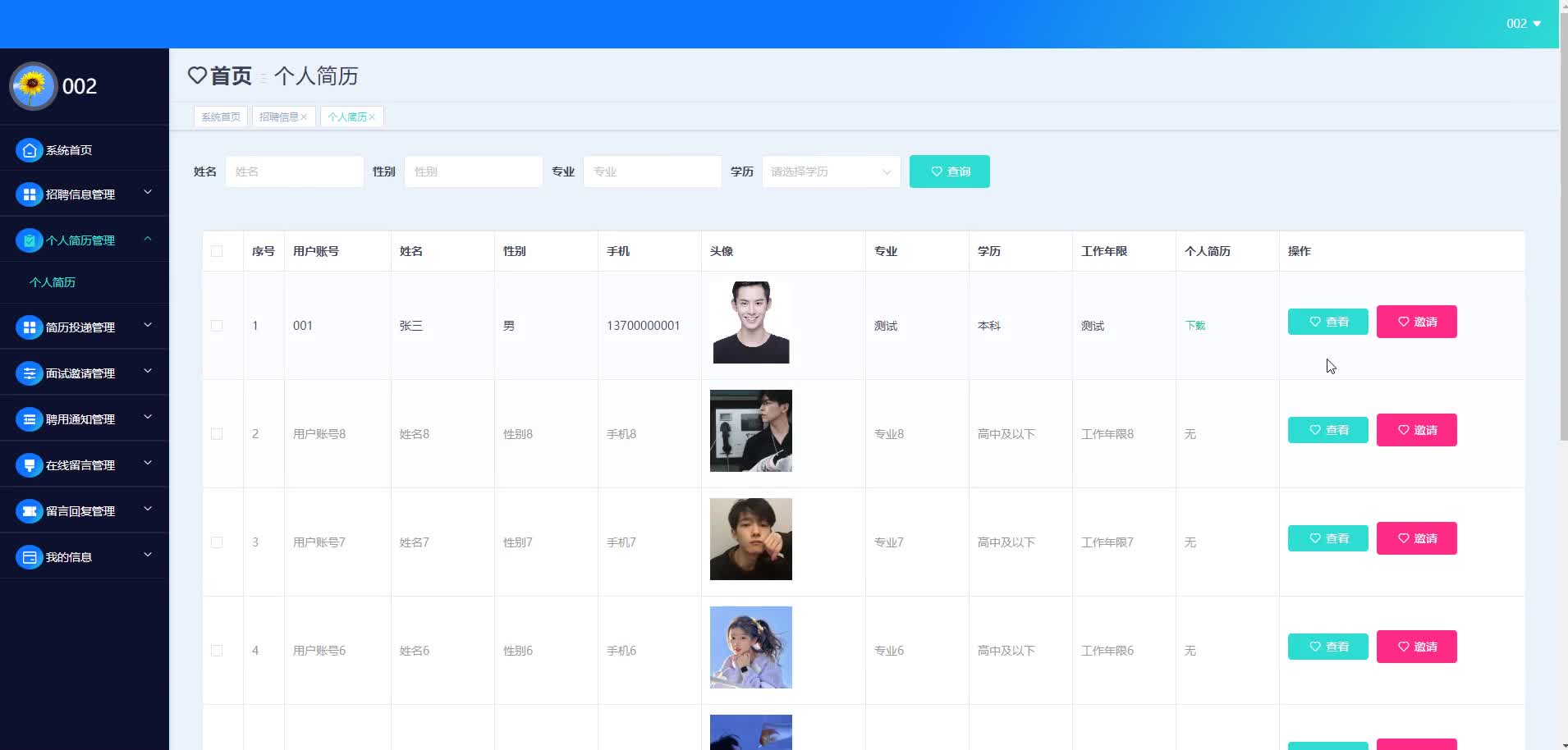This screenshot has width=1568, height=750.
Task: Click 查看 for 张三
Action: pyautogui.click(x=1327, y=322)
